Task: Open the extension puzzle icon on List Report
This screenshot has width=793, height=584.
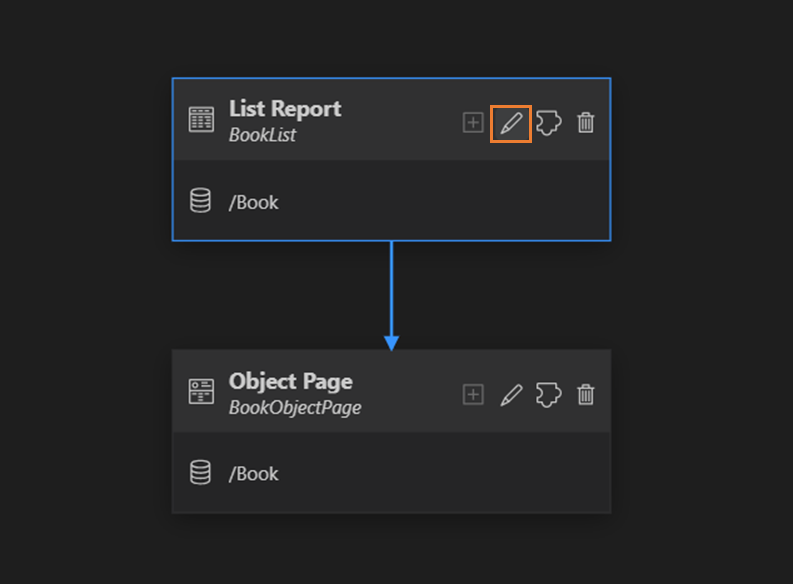Action: (549, 123)
